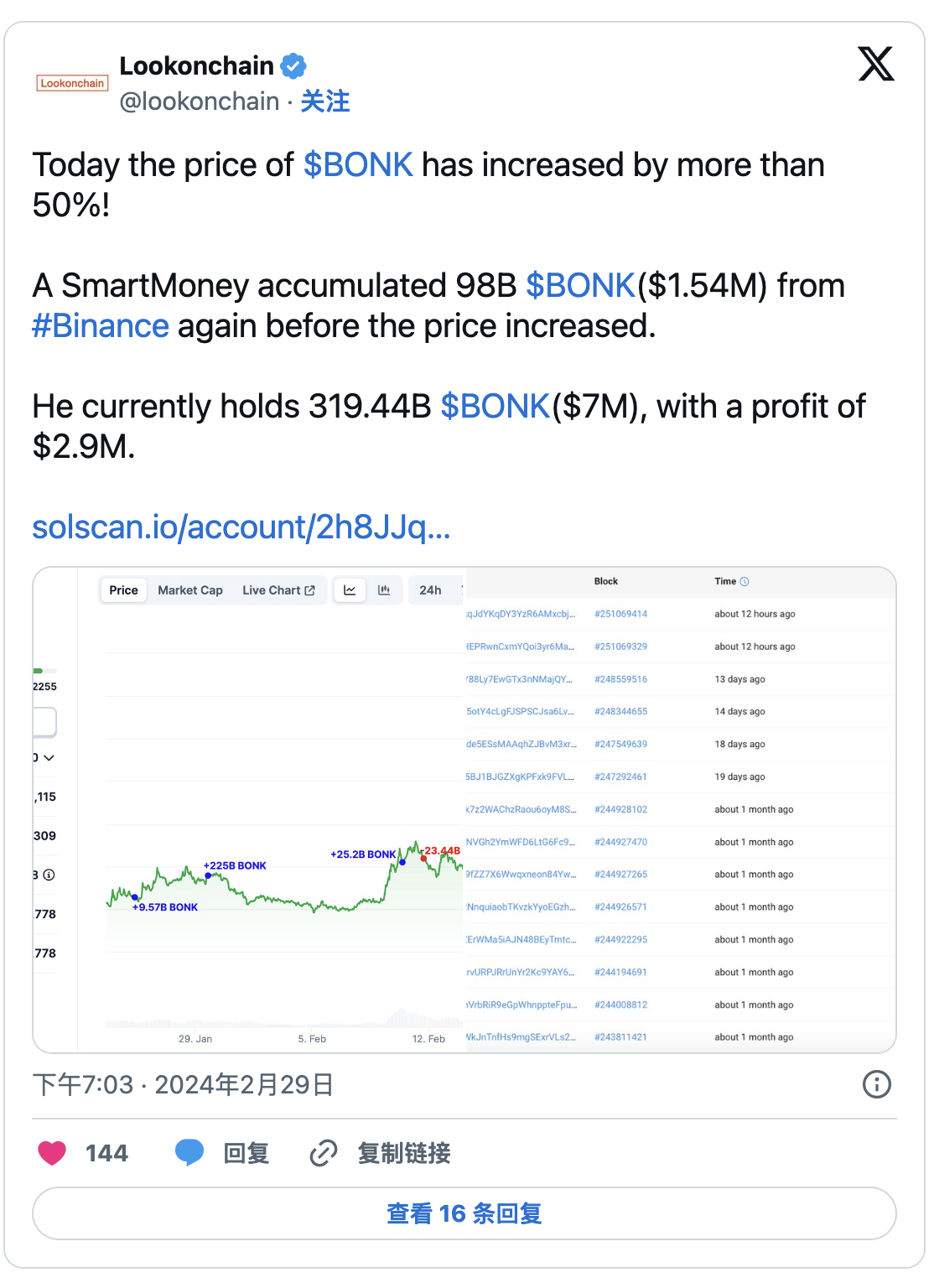The width and height of the screenshot is (934, 1288).
Task: Select the candlestick chart icon
Action: (x=384, y=590)
